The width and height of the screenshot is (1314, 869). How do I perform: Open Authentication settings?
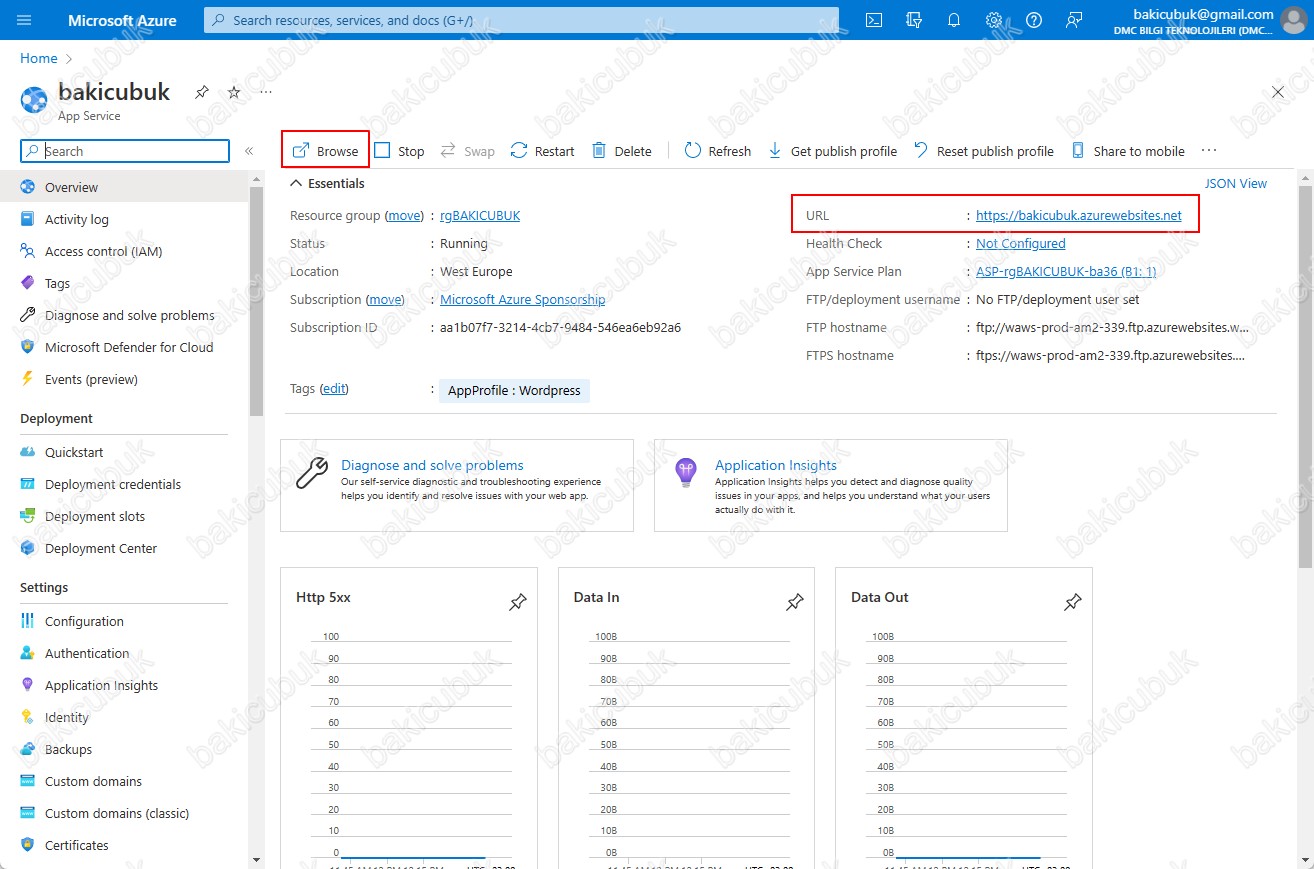pos(124,653)
